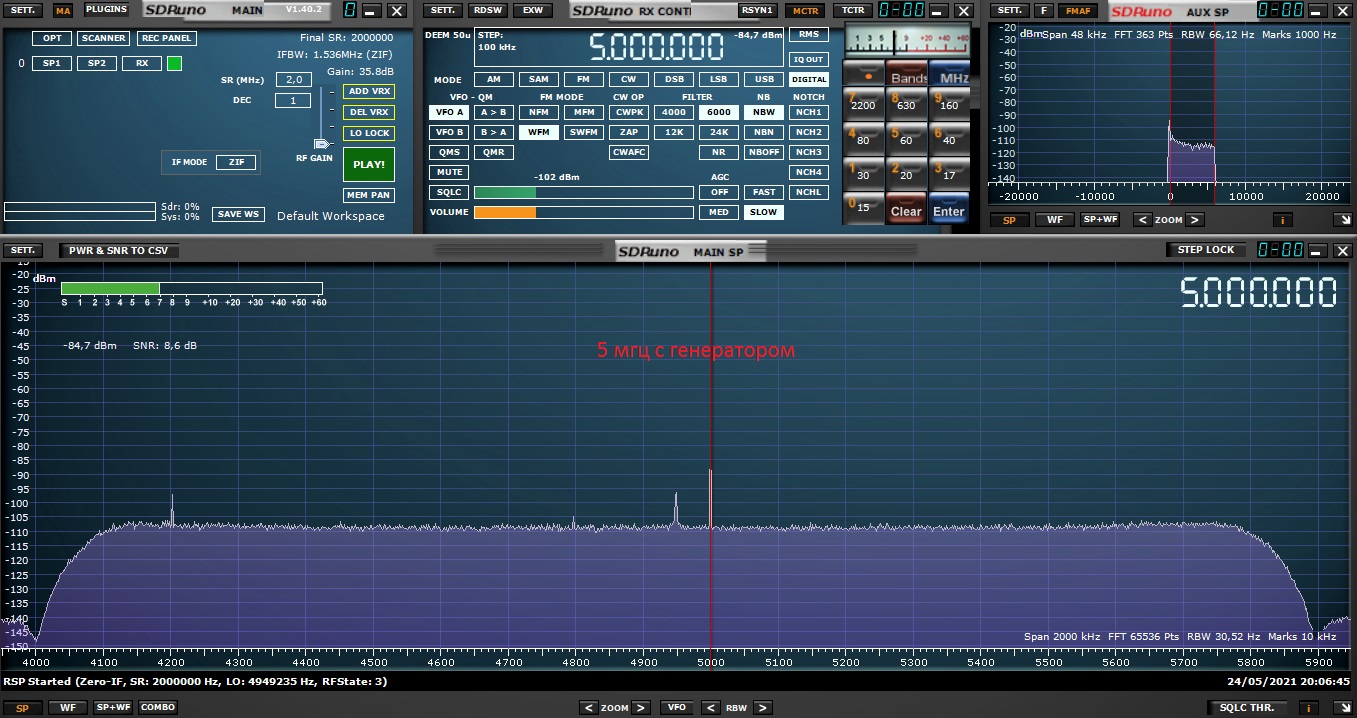Toggle the NR noise reduction button

click(x=718, y=152)
